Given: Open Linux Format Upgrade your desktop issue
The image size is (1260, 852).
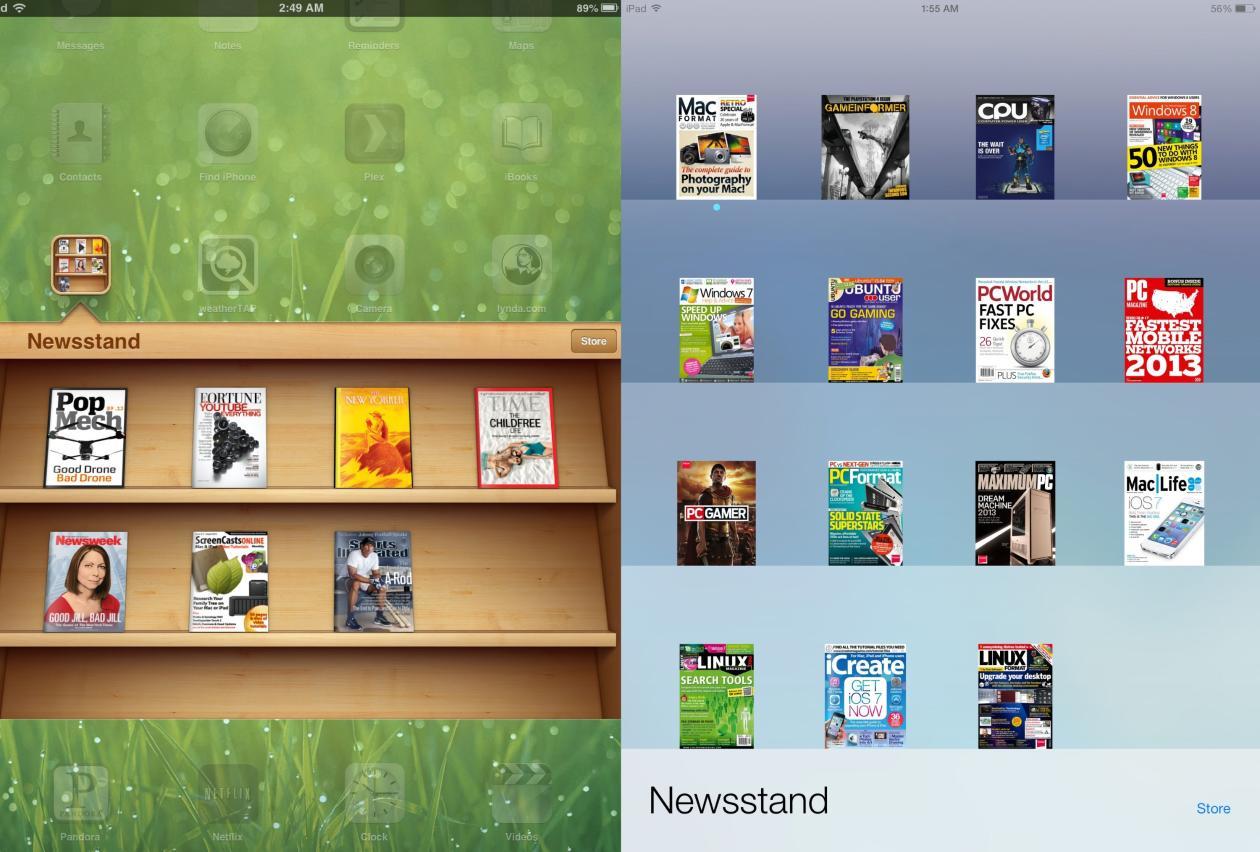Looking at the screenshot, I should 1015,696.
